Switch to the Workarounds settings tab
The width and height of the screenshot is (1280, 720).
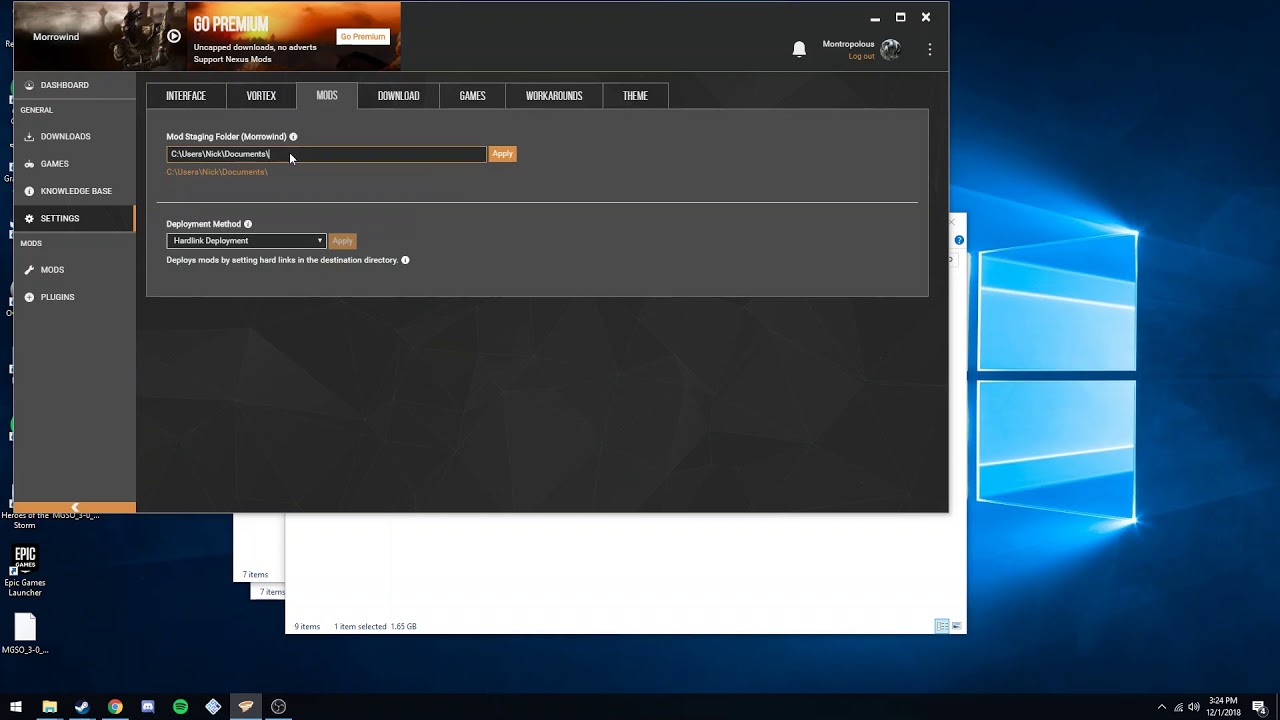554,96
